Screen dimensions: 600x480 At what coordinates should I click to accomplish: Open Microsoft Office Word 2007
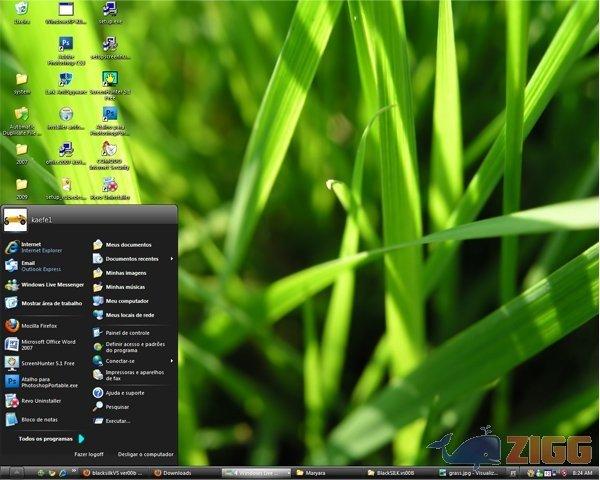40,343
